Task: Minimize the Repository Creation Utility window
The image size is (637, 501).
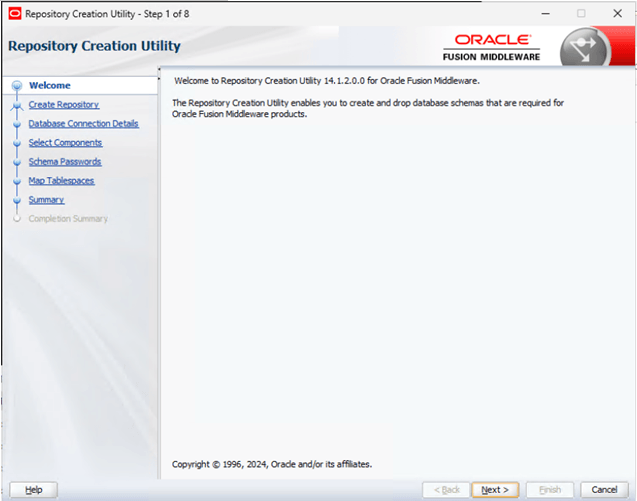Action: tap(546, 13)
